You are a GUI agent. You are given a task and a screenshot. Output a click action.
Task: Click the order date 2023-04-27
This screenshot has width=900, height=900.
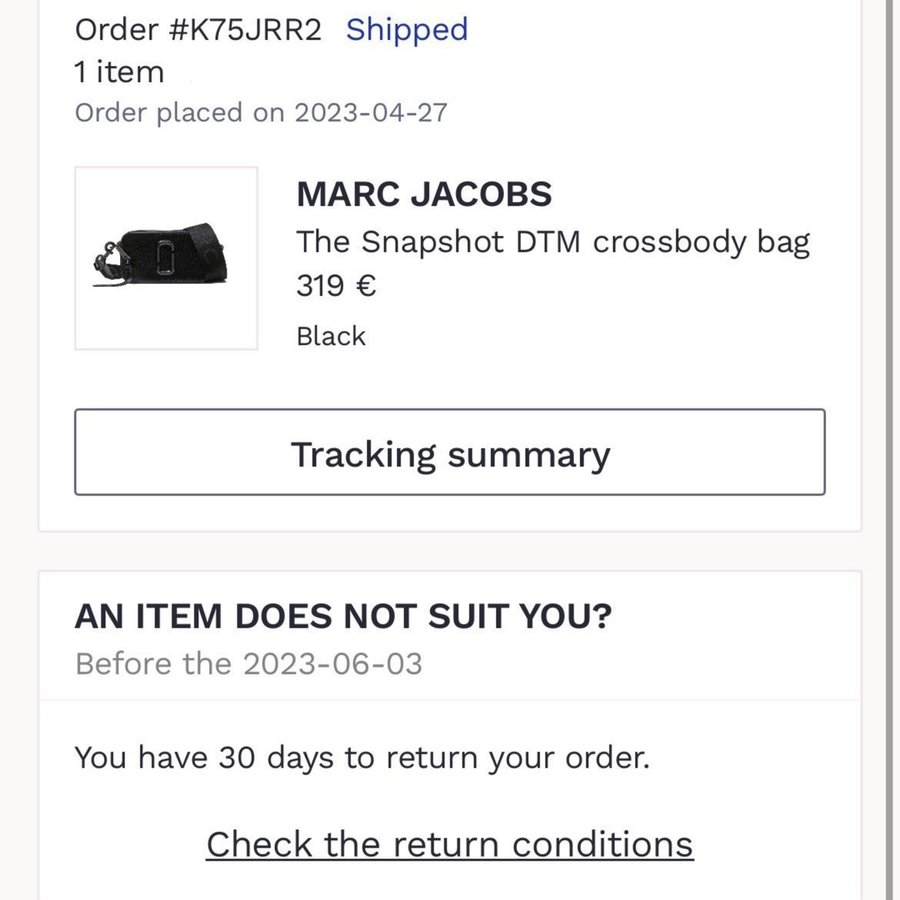coord(371,112)
